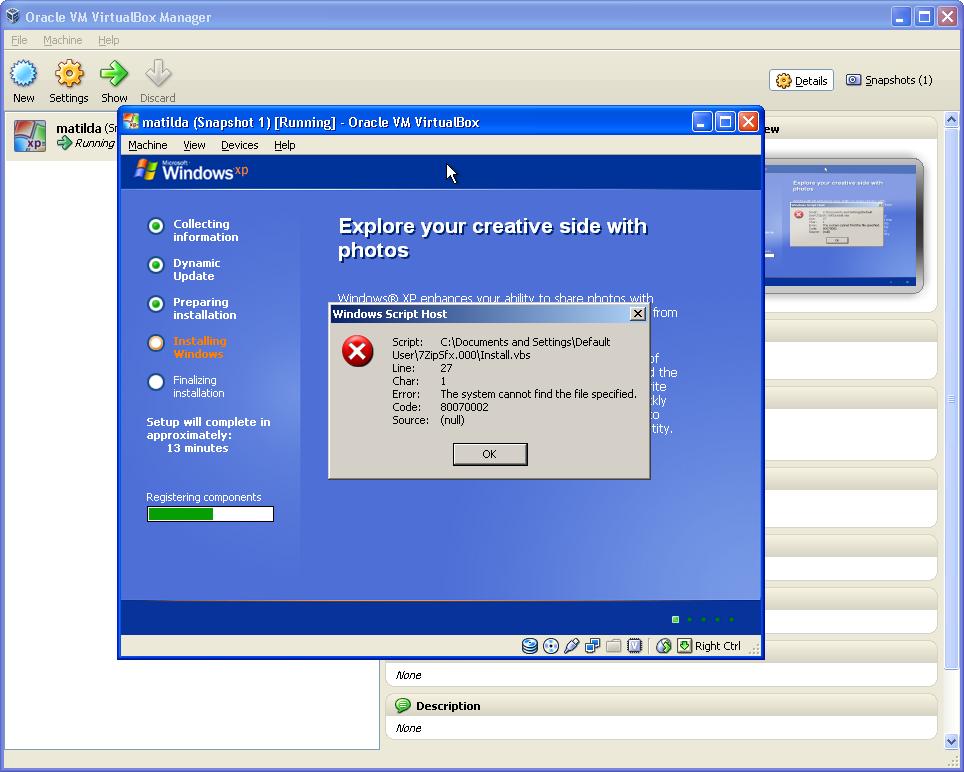Open Machine menu in VirtualBox Manager
The height and width of the screenshot is (772, 964).
coord(63,40)
